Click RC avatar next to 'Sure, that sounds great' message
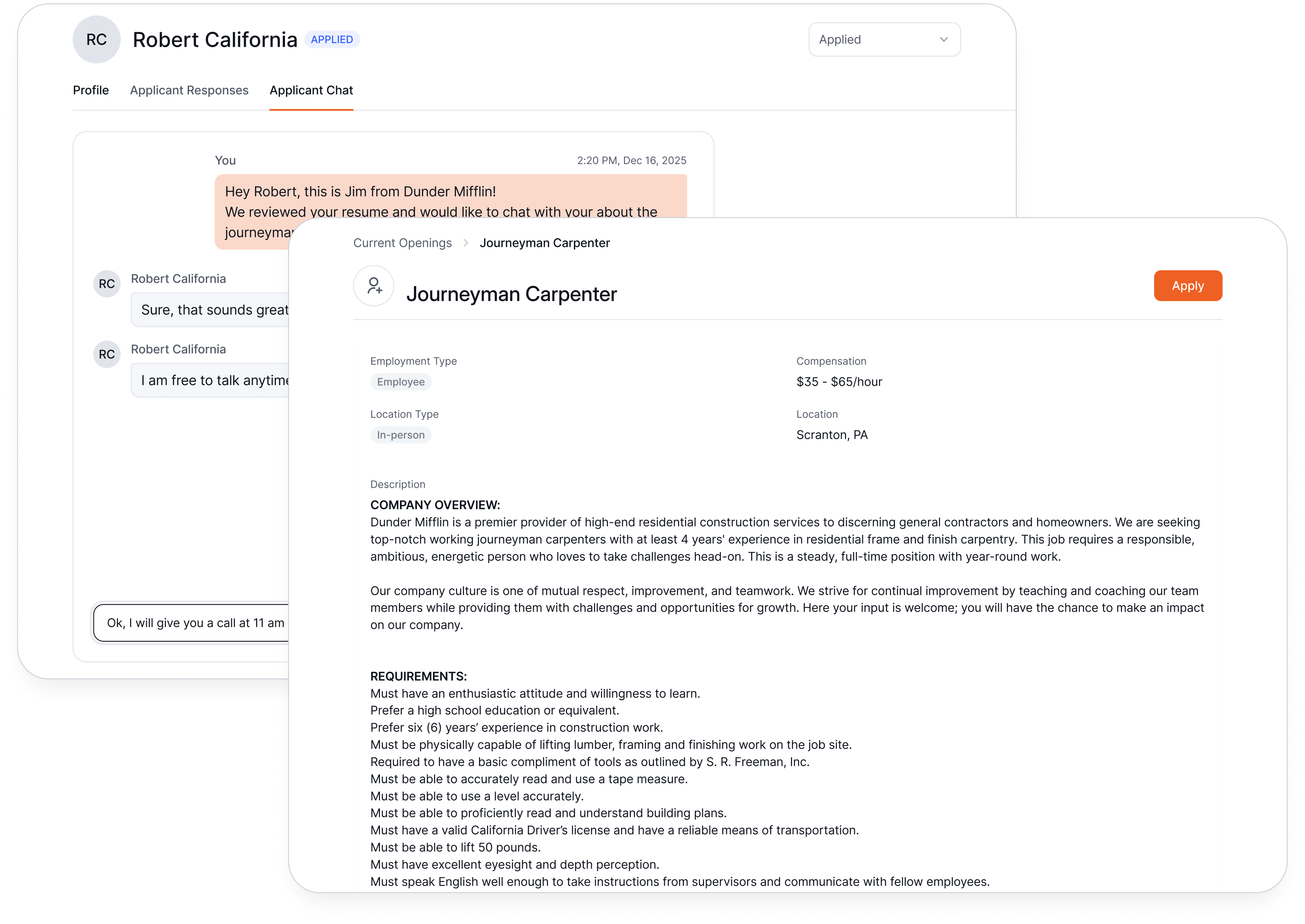 point(106,284)
